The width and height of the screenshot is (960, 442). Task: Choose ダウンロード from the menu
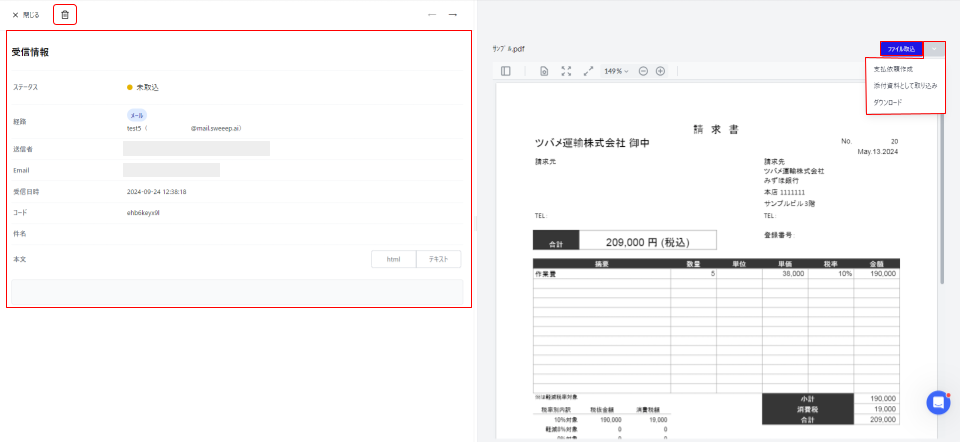888,102
